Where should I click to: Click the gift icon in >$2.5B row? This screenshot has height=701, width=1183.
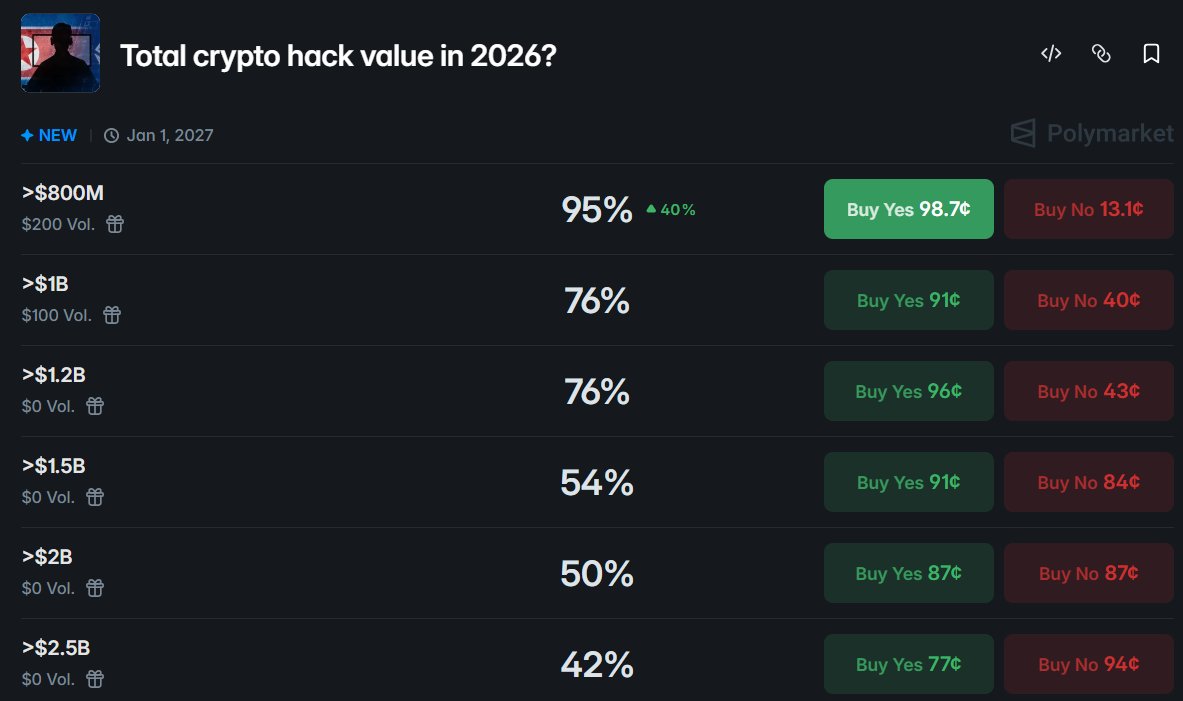point(95,679)
